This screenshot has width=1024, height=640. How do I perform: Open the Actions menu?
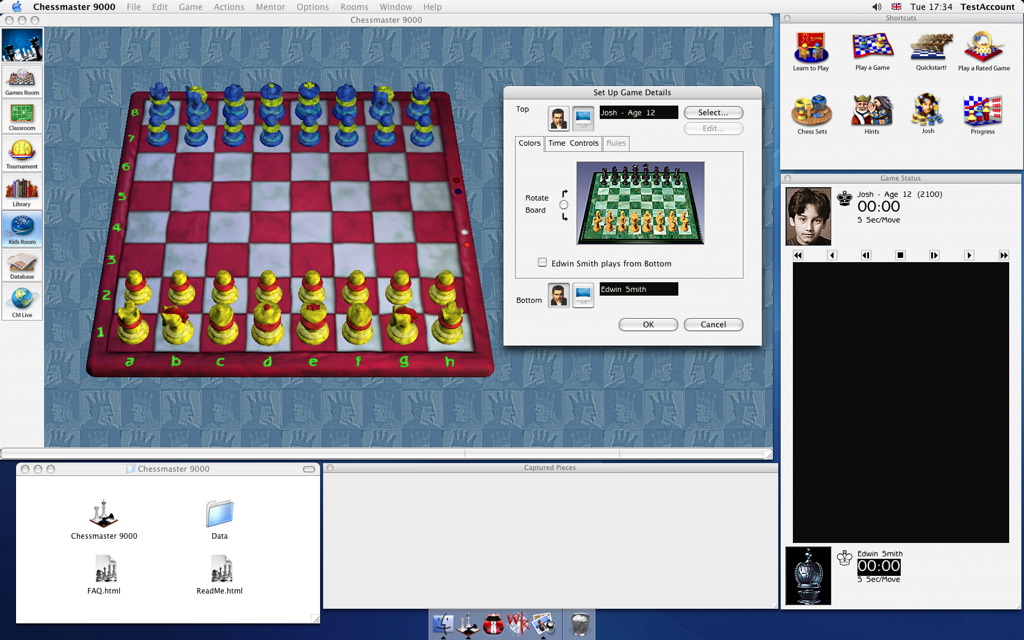tap(229, 7)
